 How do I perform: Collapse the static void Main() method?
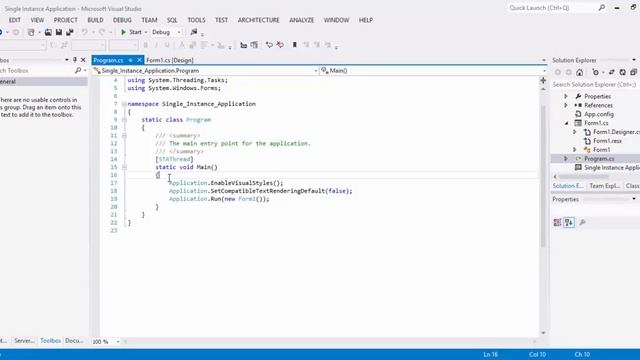pyautogui.click(x=124, y=167)
